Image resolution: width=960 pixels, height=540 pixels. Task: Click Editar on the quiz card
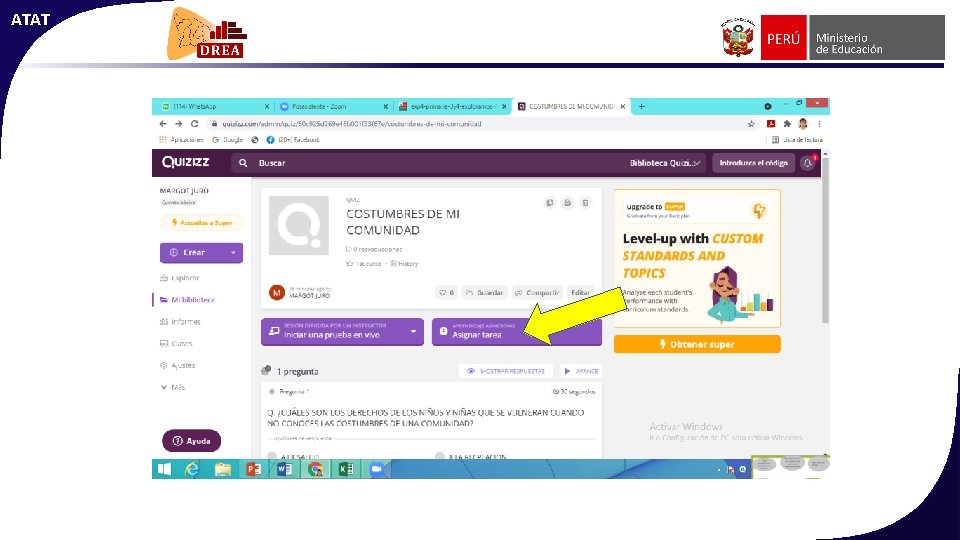coord(580,293)
